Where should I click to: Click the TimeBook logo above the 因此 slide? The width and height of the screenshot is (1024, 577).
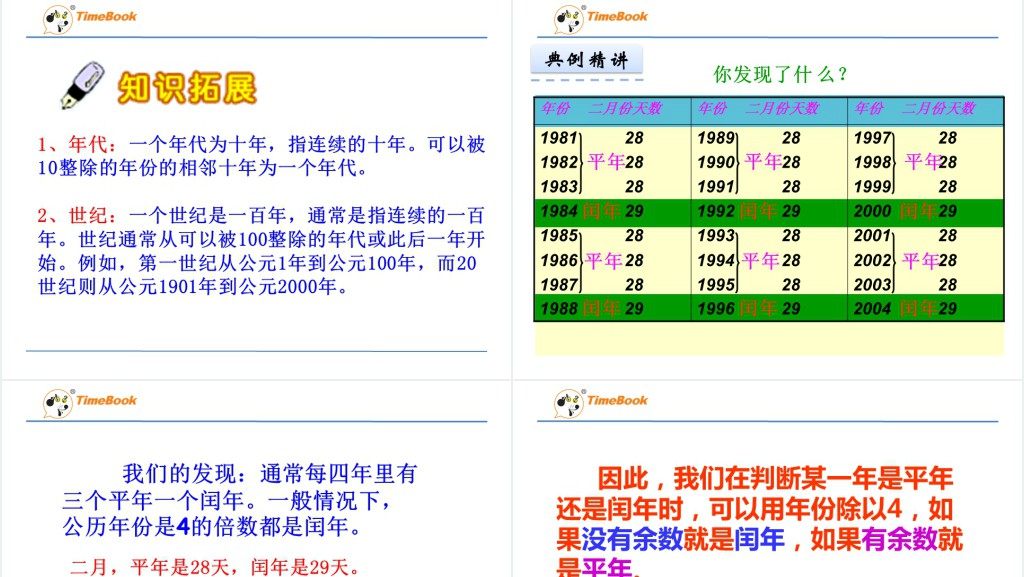601,402
